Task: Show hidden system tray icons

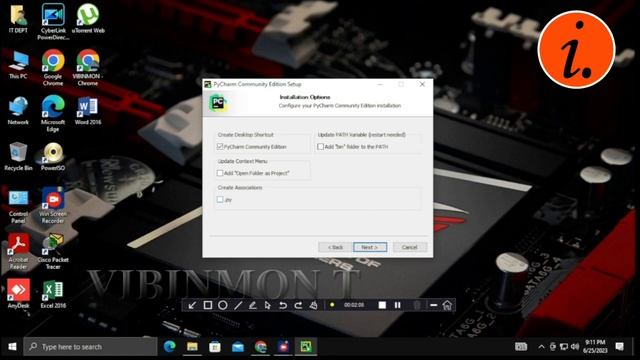Action: [541, 347]
